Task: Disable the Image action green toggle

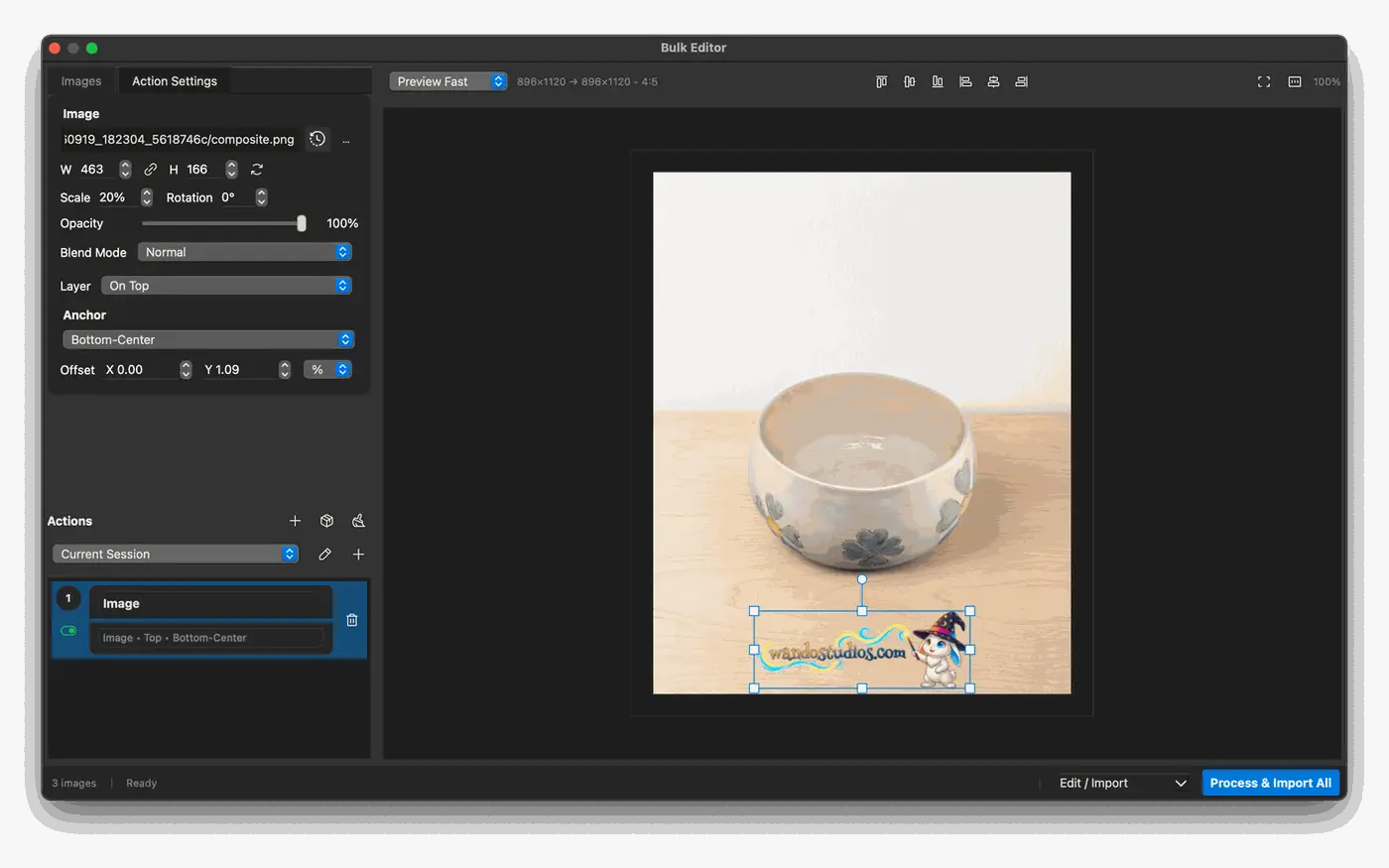Action: [x=68, y=631]
